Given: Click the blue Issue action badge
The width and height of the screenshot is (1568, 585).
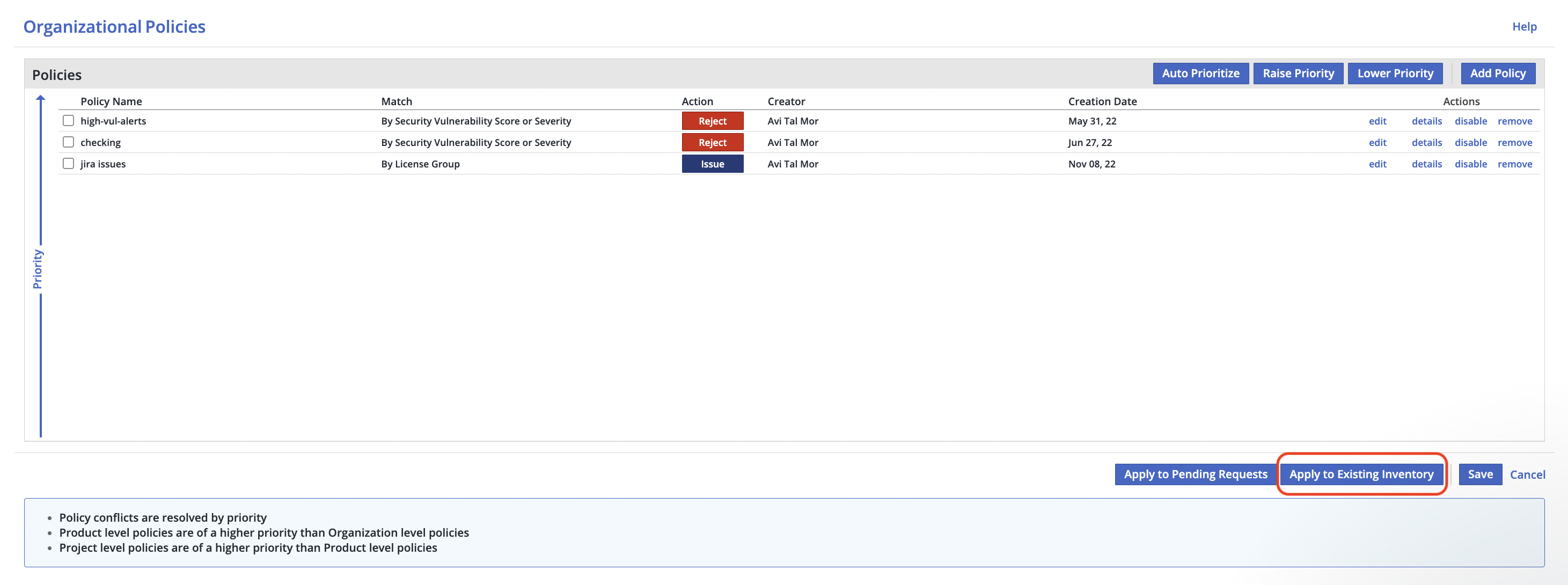Looking at the screenshot, I should click(712, 164).
